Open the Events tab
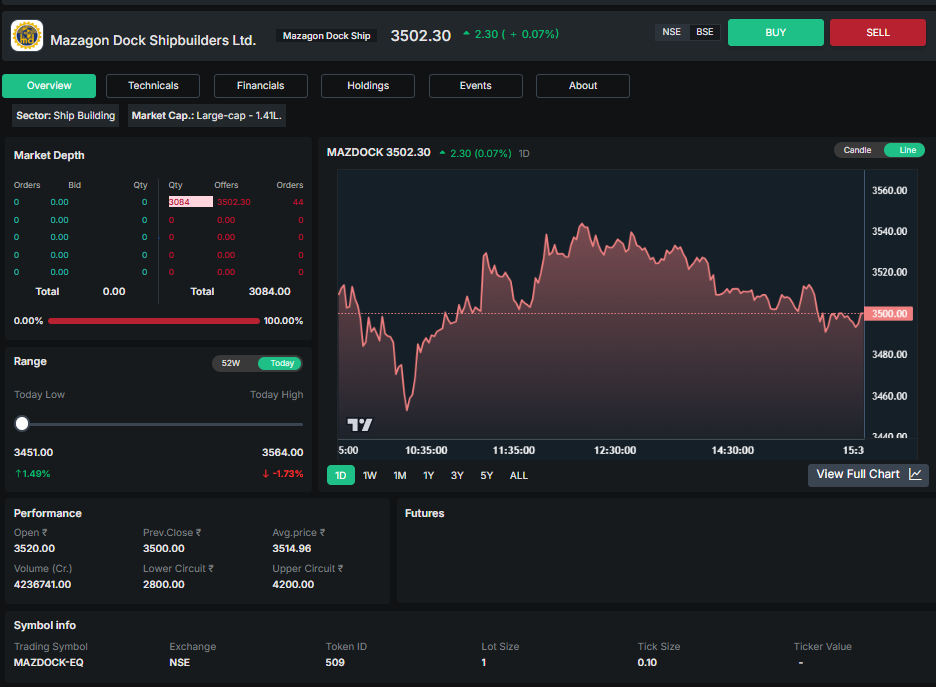 pyautogui.click(x=475, y=86)
